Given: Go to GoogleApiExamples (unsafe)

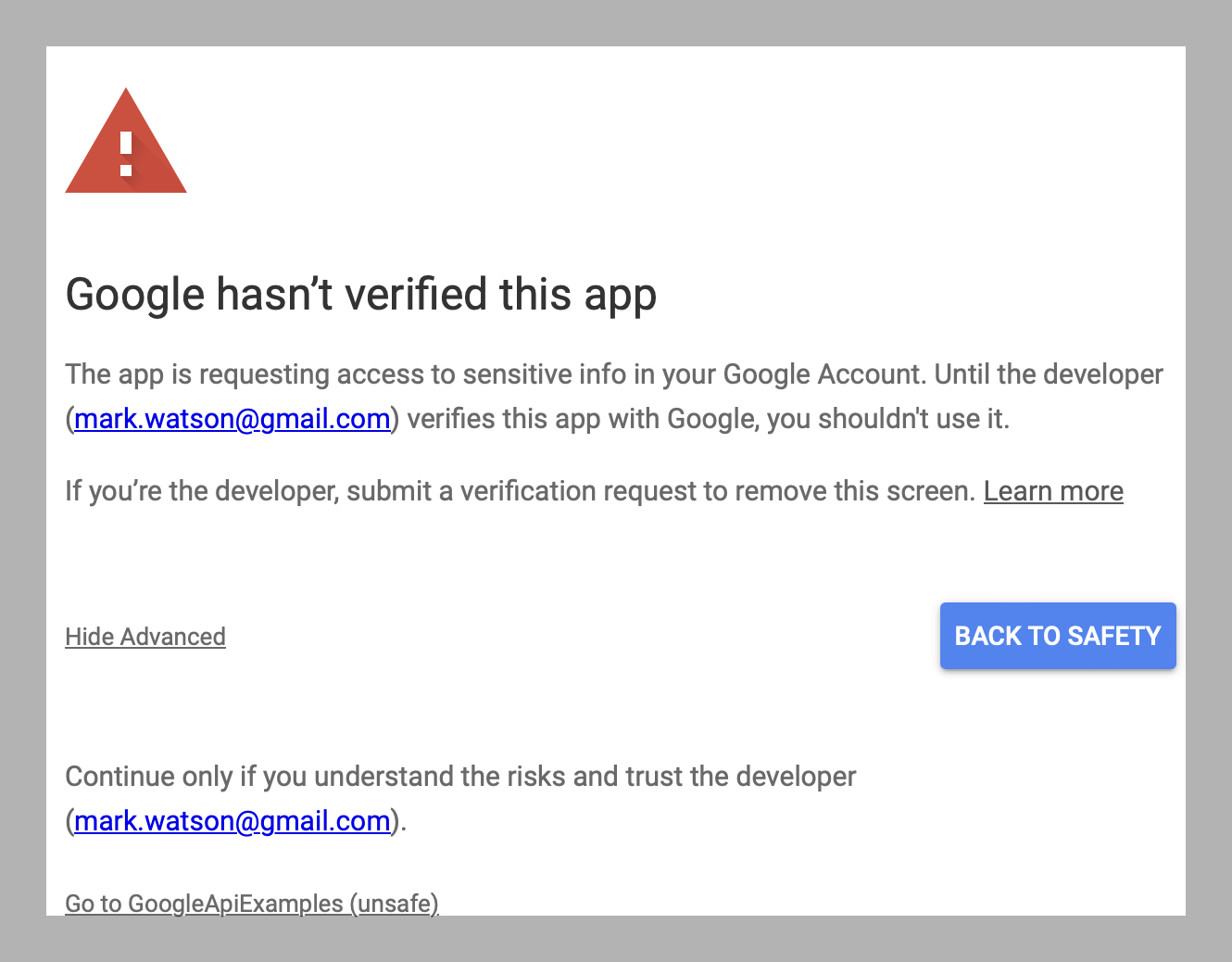Looking at the screenshot, I should click(x=251, y=903).
